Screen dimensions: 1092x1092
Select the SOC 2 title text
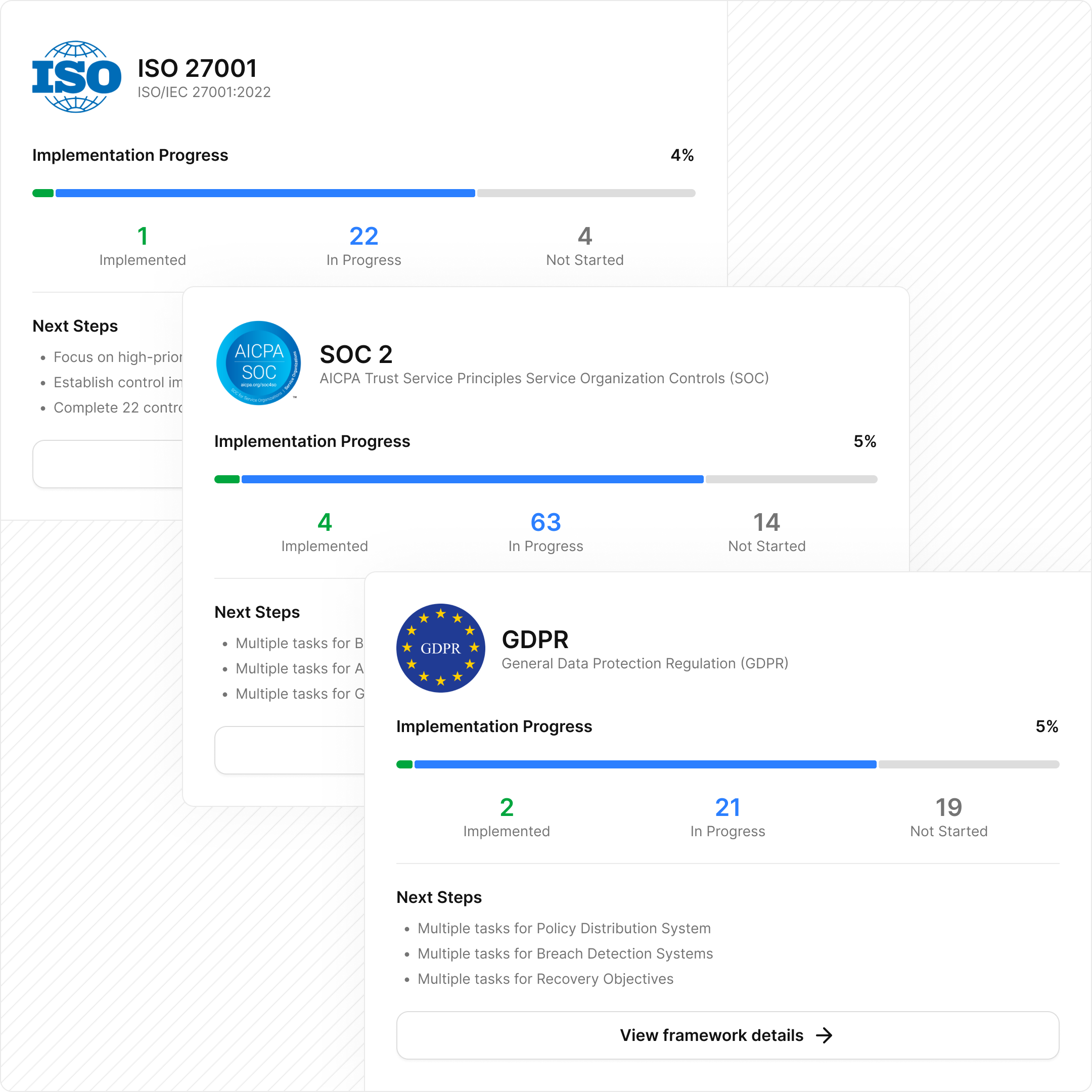coord(356,354)
